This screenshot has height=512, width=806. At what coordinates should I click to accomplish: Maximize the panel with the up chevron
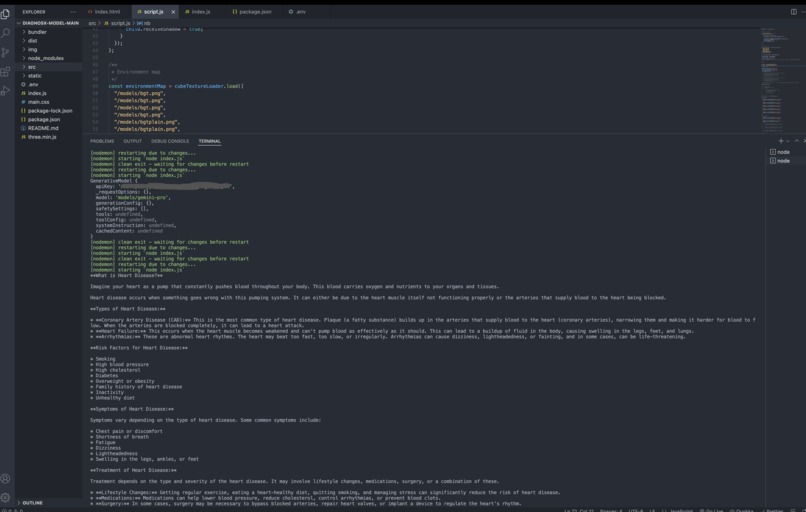click(797, 141)
